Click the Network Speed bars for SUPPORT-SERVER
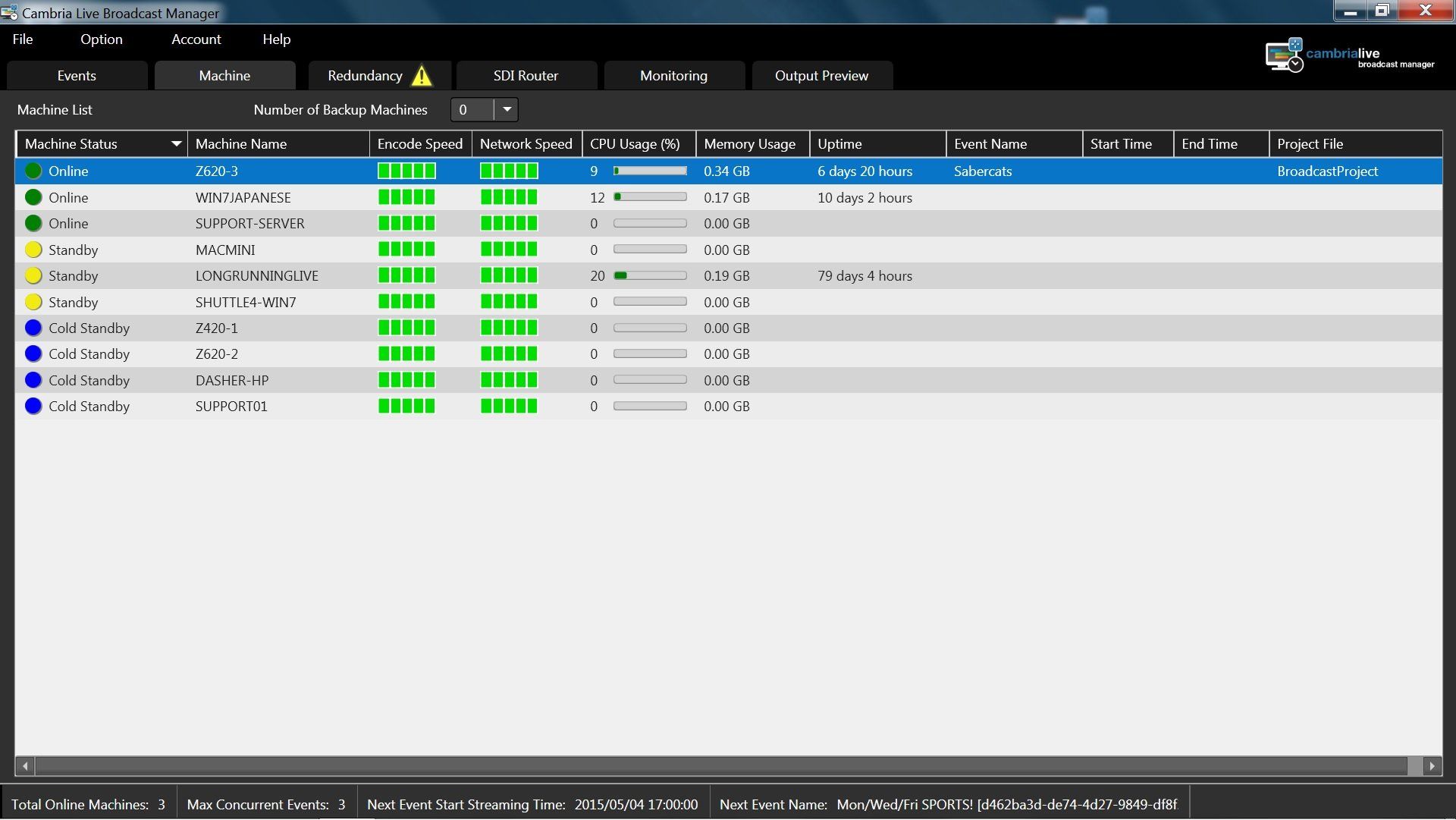Viewport: 1456px width, 820px height. [x=509, y=224]
